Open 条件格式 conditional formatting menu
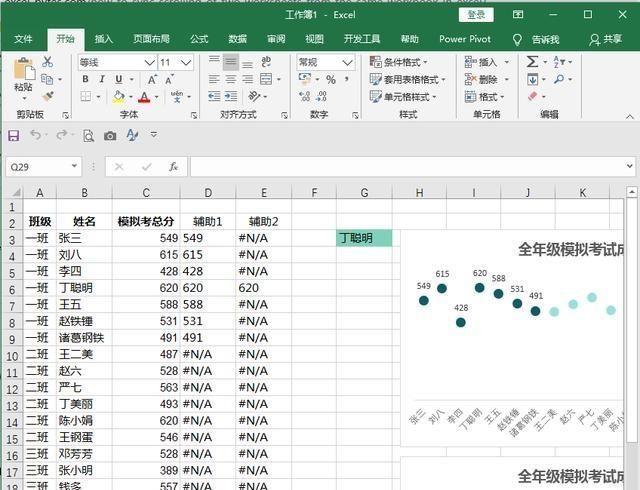The width and height of the screenshot is (640, 490). point(399,62)
